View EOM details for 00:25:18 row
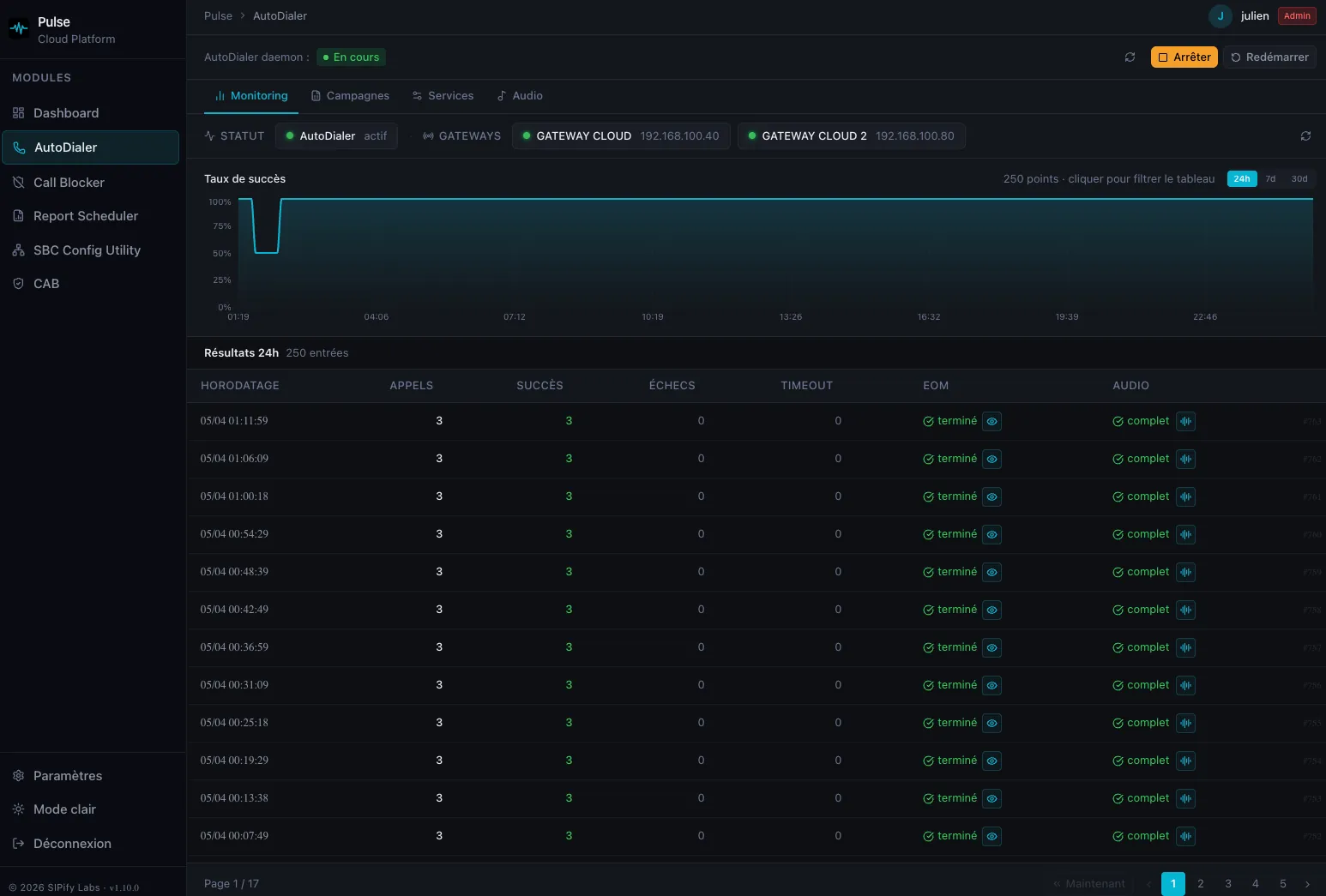The image size is (1326, 896). (991, 724)
